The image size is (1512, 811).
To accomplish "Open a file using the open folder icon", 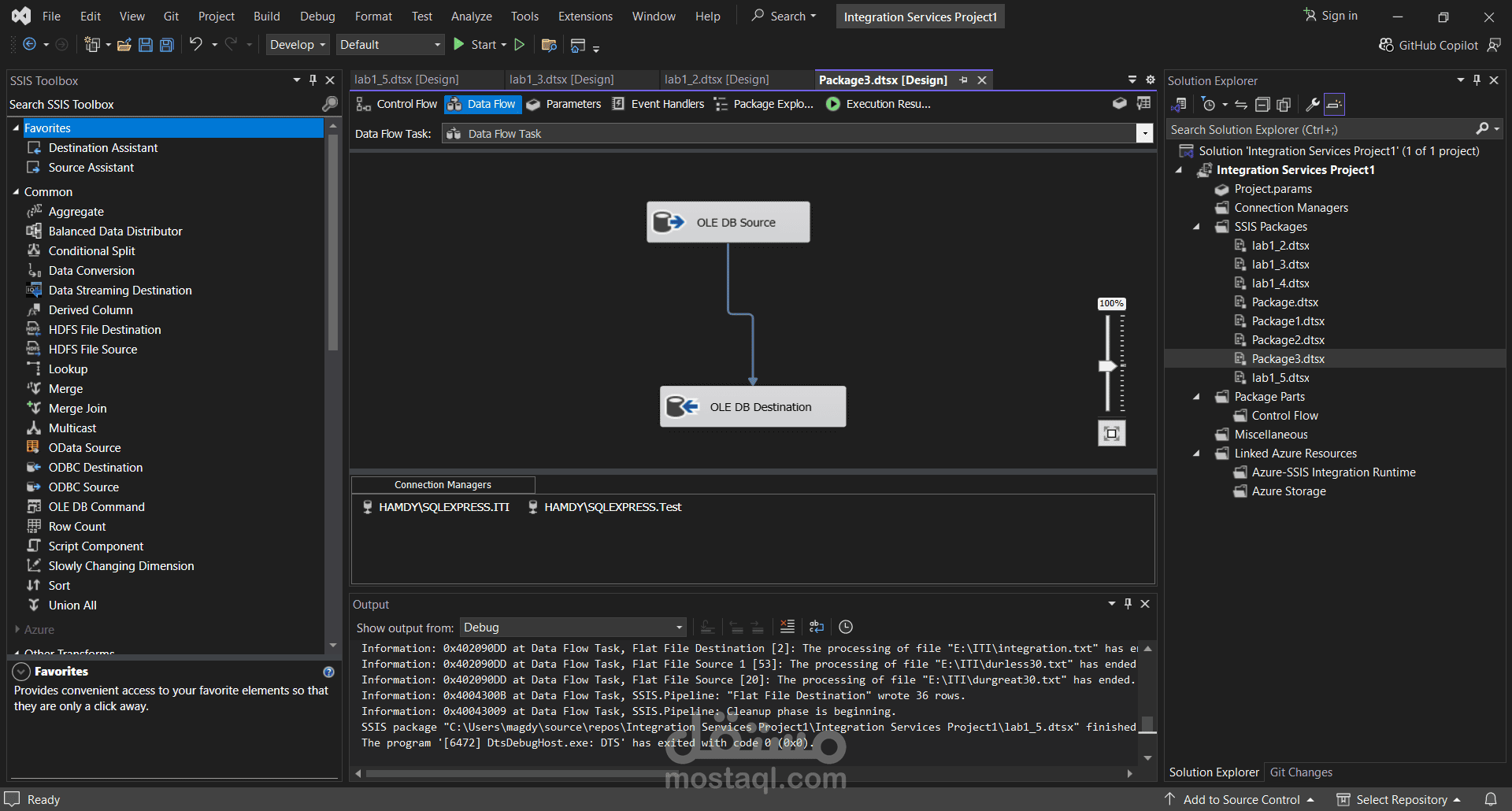I will coord(124,45).
